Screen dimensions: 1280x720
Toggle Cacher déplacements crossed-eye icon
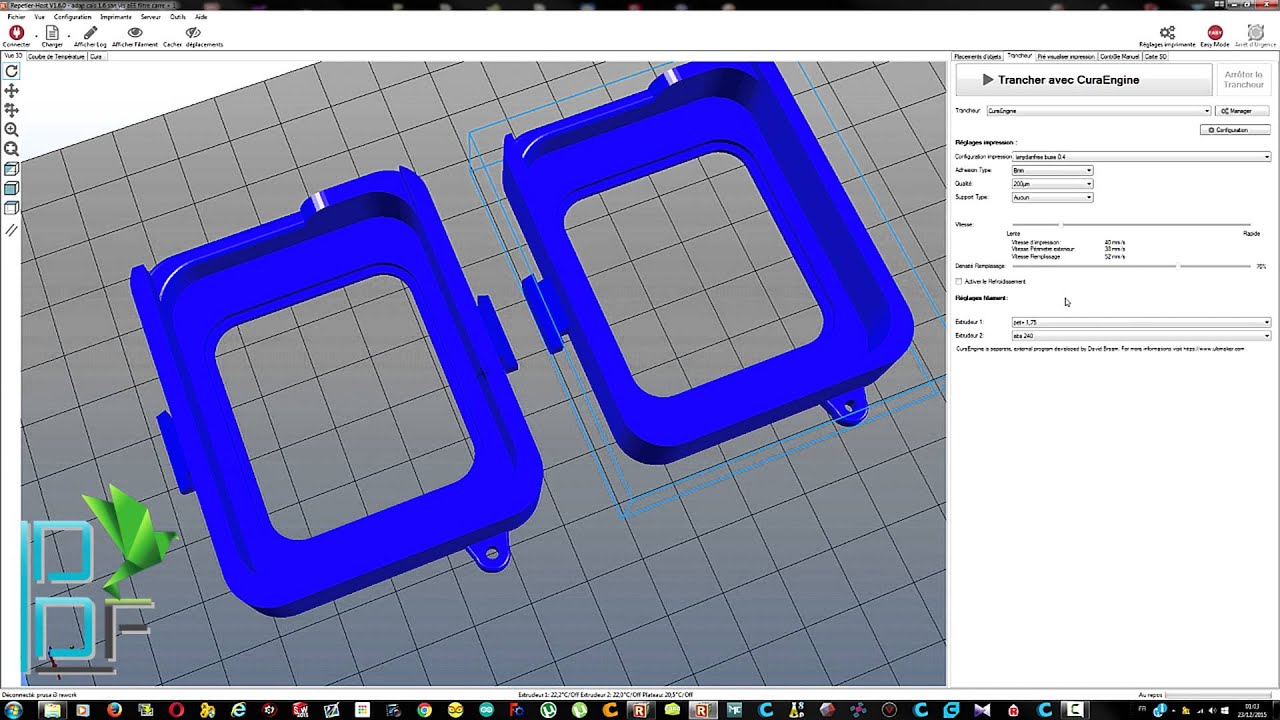pyautogui.click(x=193, y=33)
